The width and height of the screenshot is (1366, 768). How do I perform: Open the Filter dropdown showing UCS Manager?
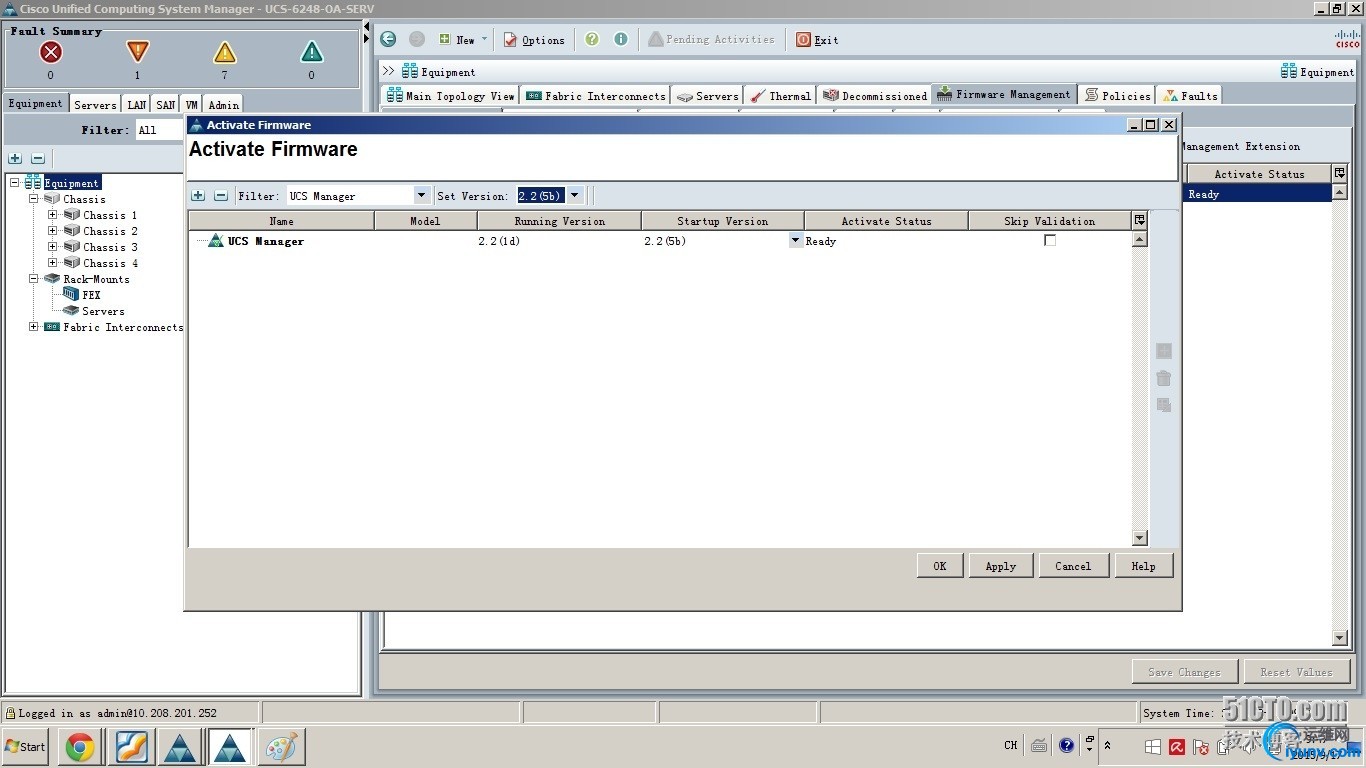pyautogui.click(x=421, y=196)
